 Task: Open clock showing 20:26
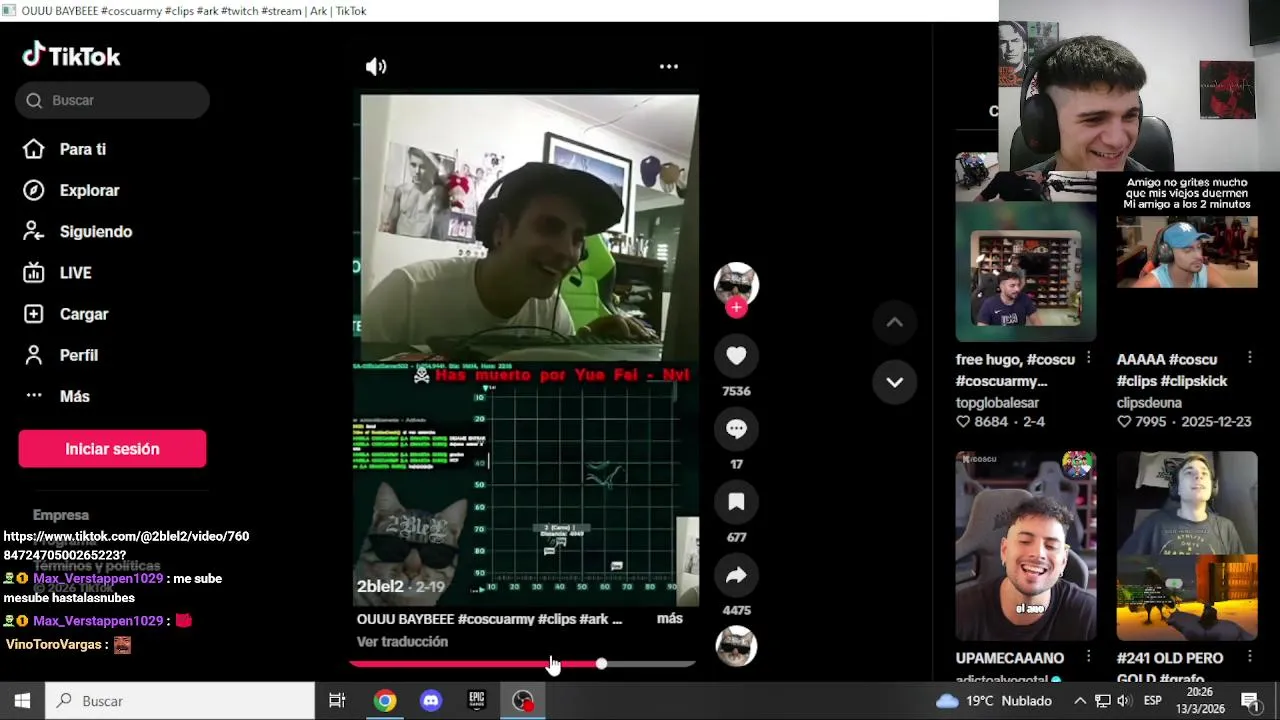pos(1200,700)
